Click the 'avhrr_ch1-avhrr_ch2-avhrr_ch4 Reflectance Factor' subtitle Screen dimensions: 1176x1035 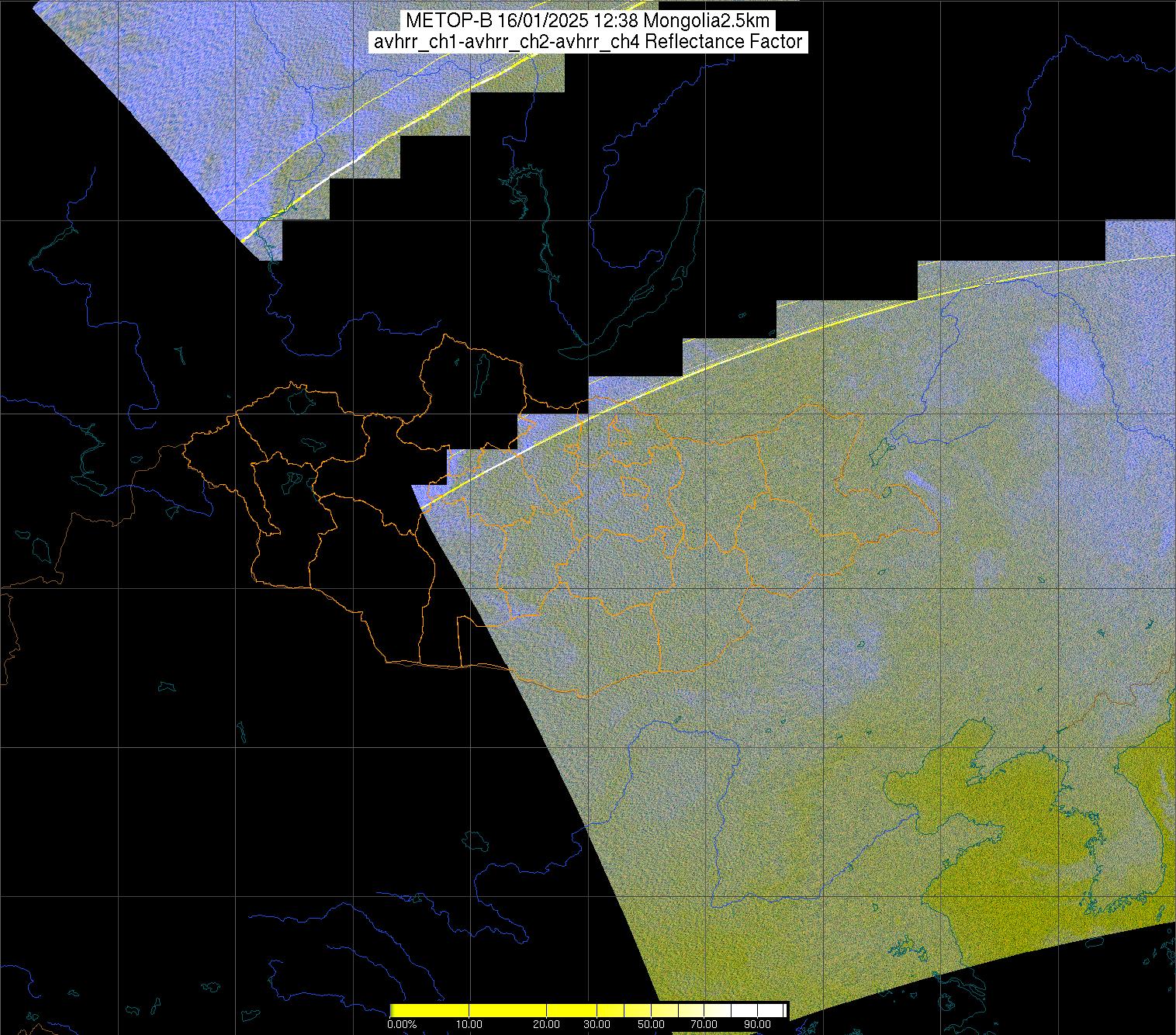pos(587,42)
